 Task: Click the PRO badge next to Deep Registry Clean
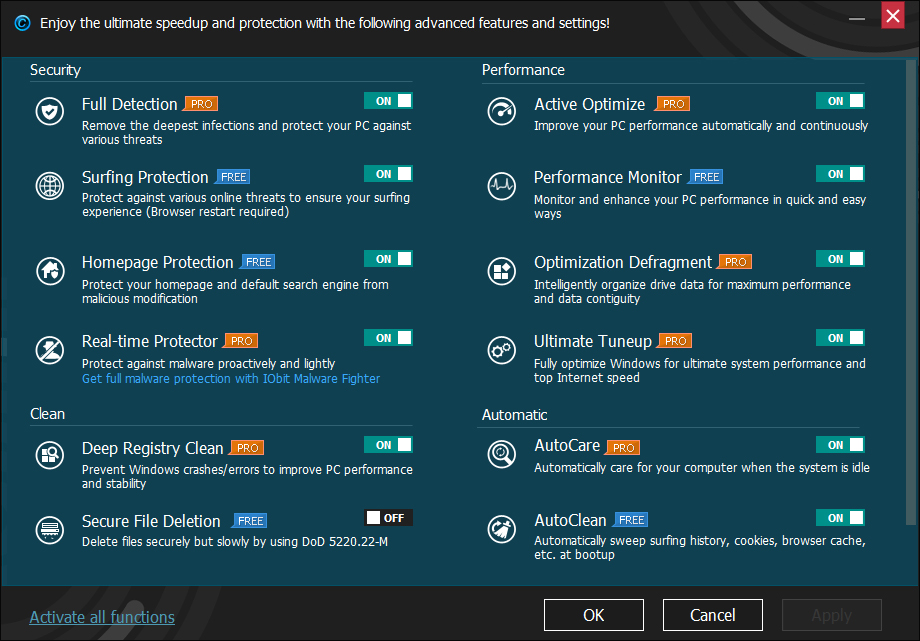(x=246, y=448)
